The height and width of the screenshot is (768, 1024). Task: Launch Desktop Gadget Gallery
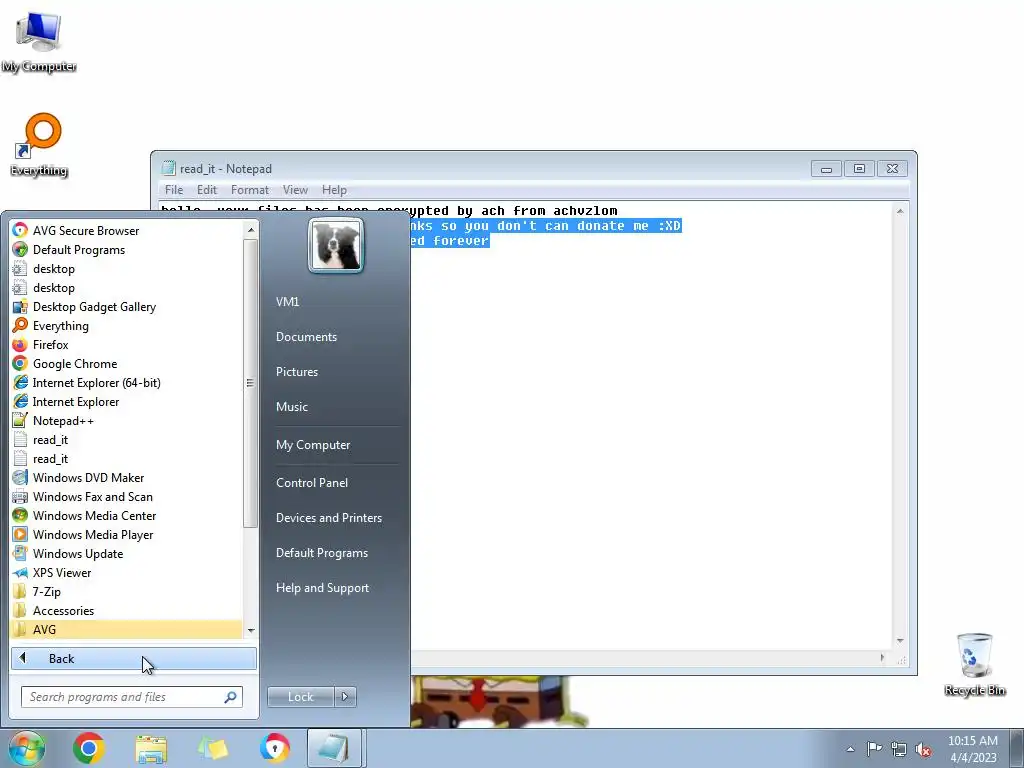pos(126,306)
